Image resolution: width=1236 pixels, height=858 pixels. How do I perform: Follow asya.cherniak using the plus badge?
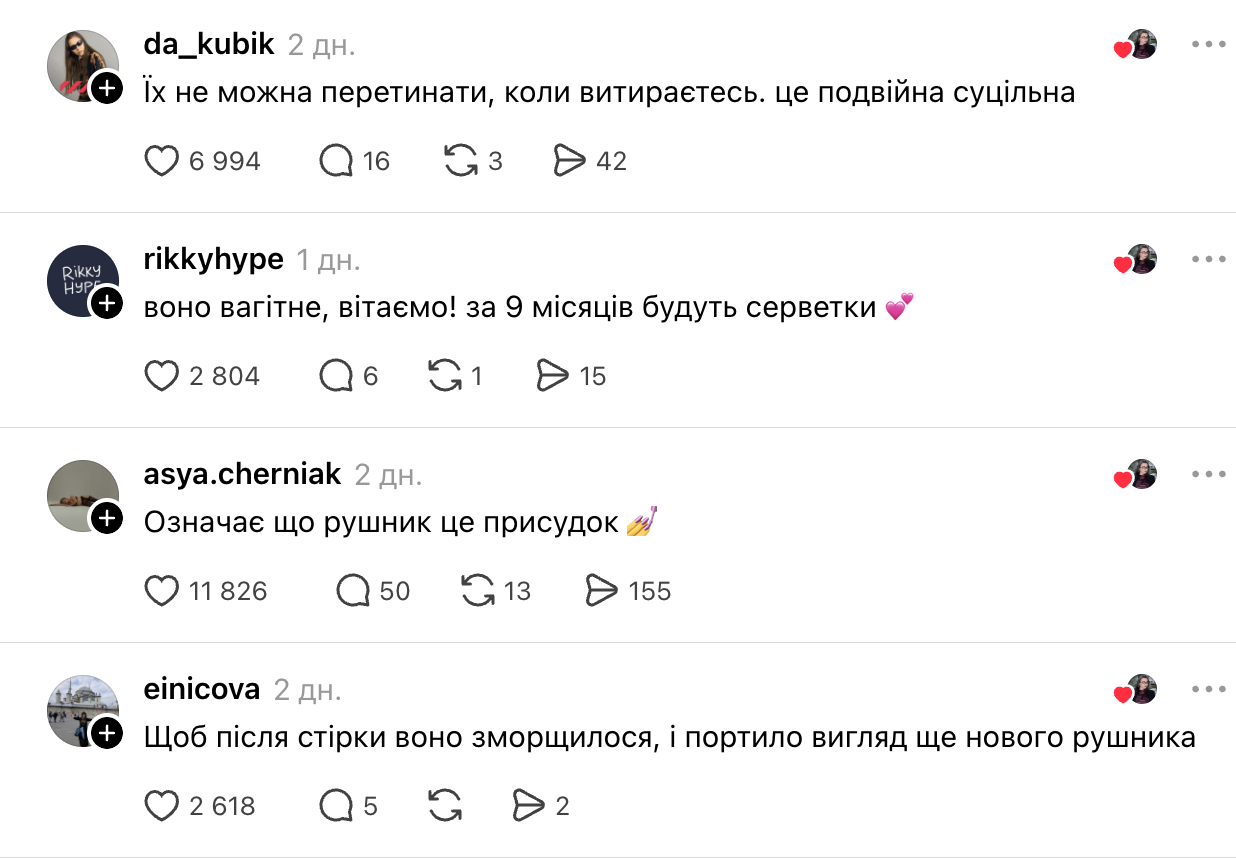coord(107,518)
